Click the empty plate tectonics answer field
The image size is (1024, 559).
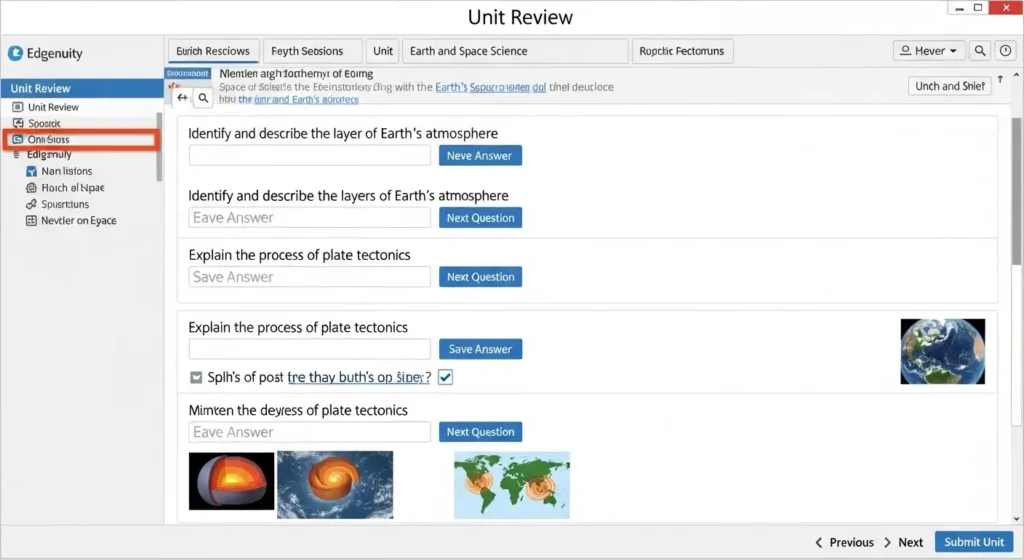point(310,349)
